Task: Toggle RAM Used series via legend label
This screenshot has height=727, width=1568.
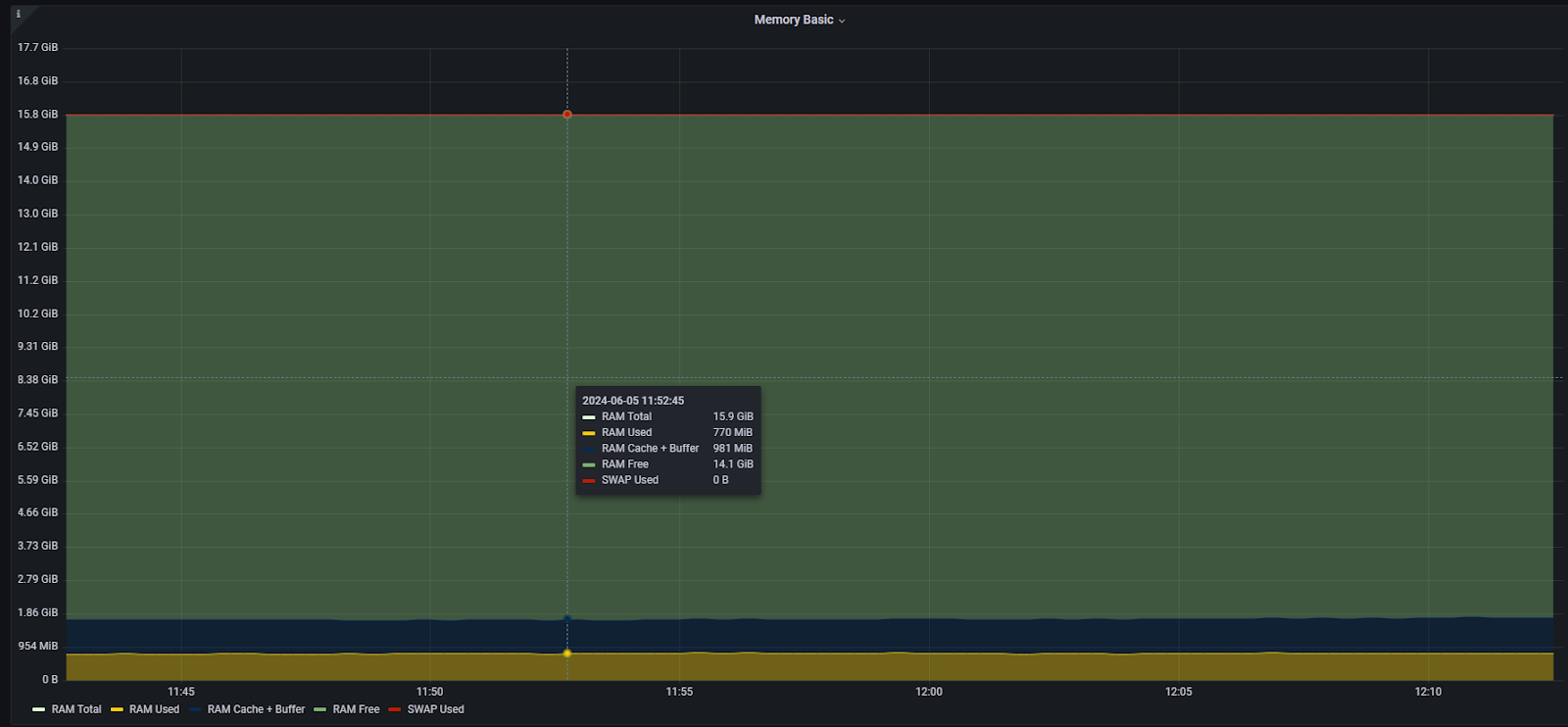Action: pos(154,709)
